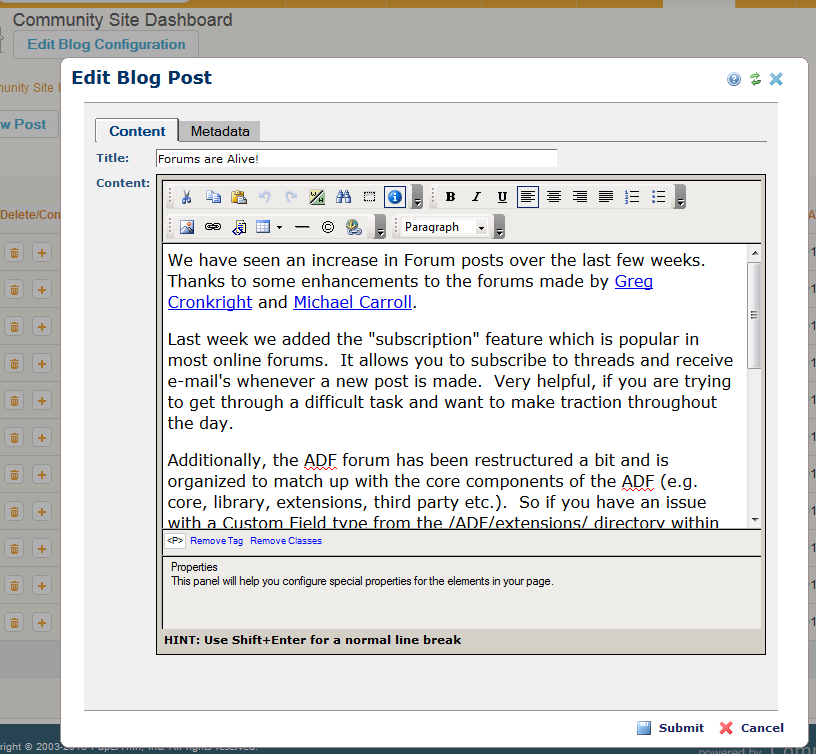Insert horizontal rule line icon
The width and height of the screenshot is (816, 754).
tap(302, 227)
